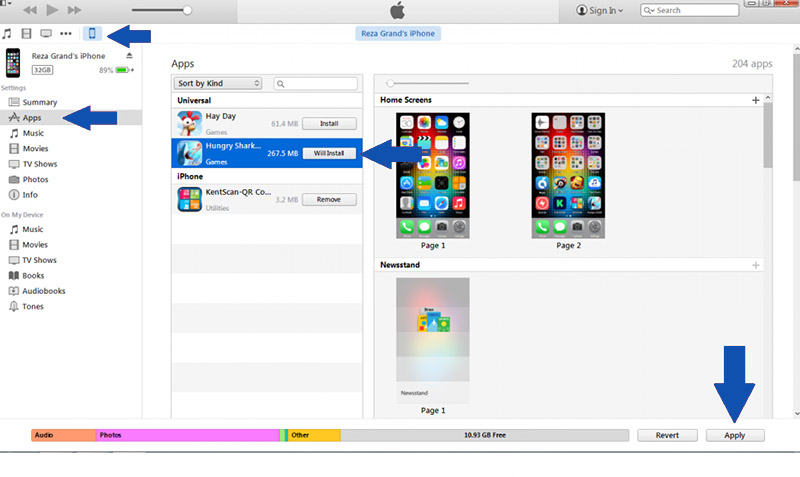
Task: Click Install for Hay Day
Action: pyautogui.click(x=329, y=123)
